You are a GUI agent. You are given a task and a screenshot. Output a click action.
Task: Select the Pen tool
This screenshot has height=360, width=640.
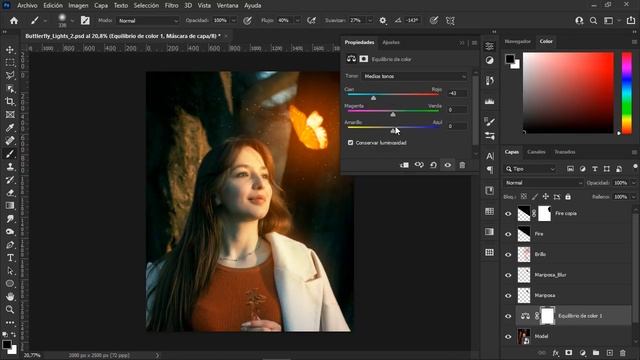click(x=10, y=245)
